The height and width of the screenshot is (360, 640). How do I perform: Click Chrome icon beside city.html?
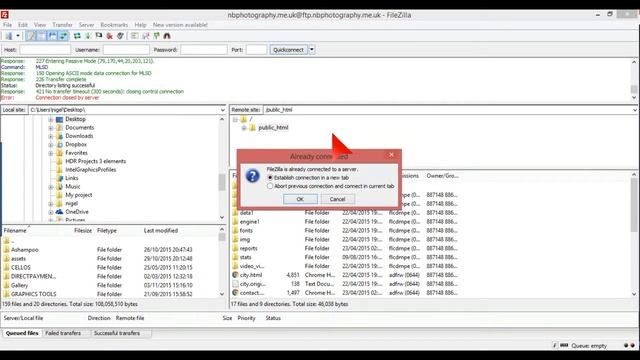pos(235,275)
